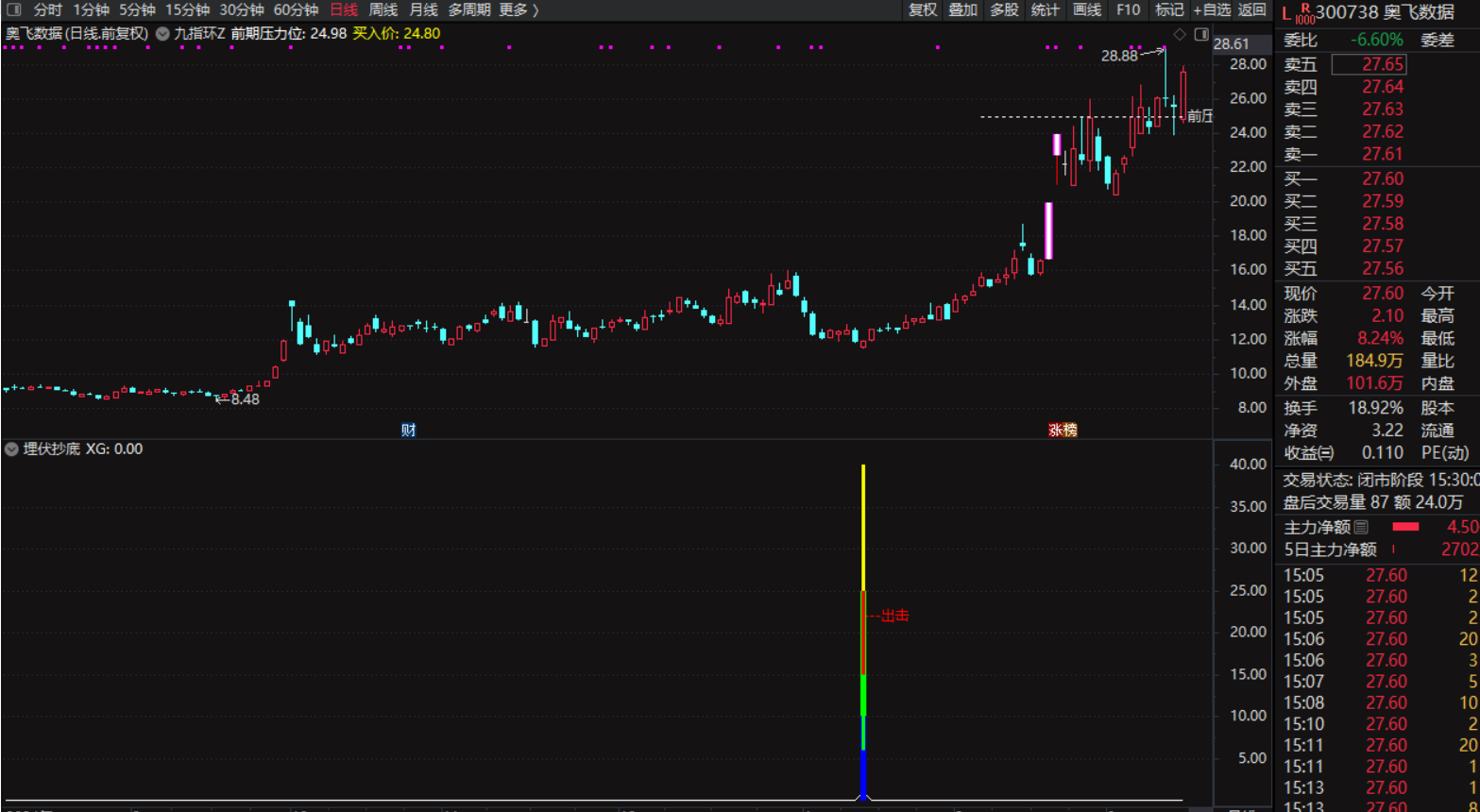Switch to 周线 weekly chart
Image resolution: width=1480 pixels, height=812 pixels.
(x=383, y=10)
